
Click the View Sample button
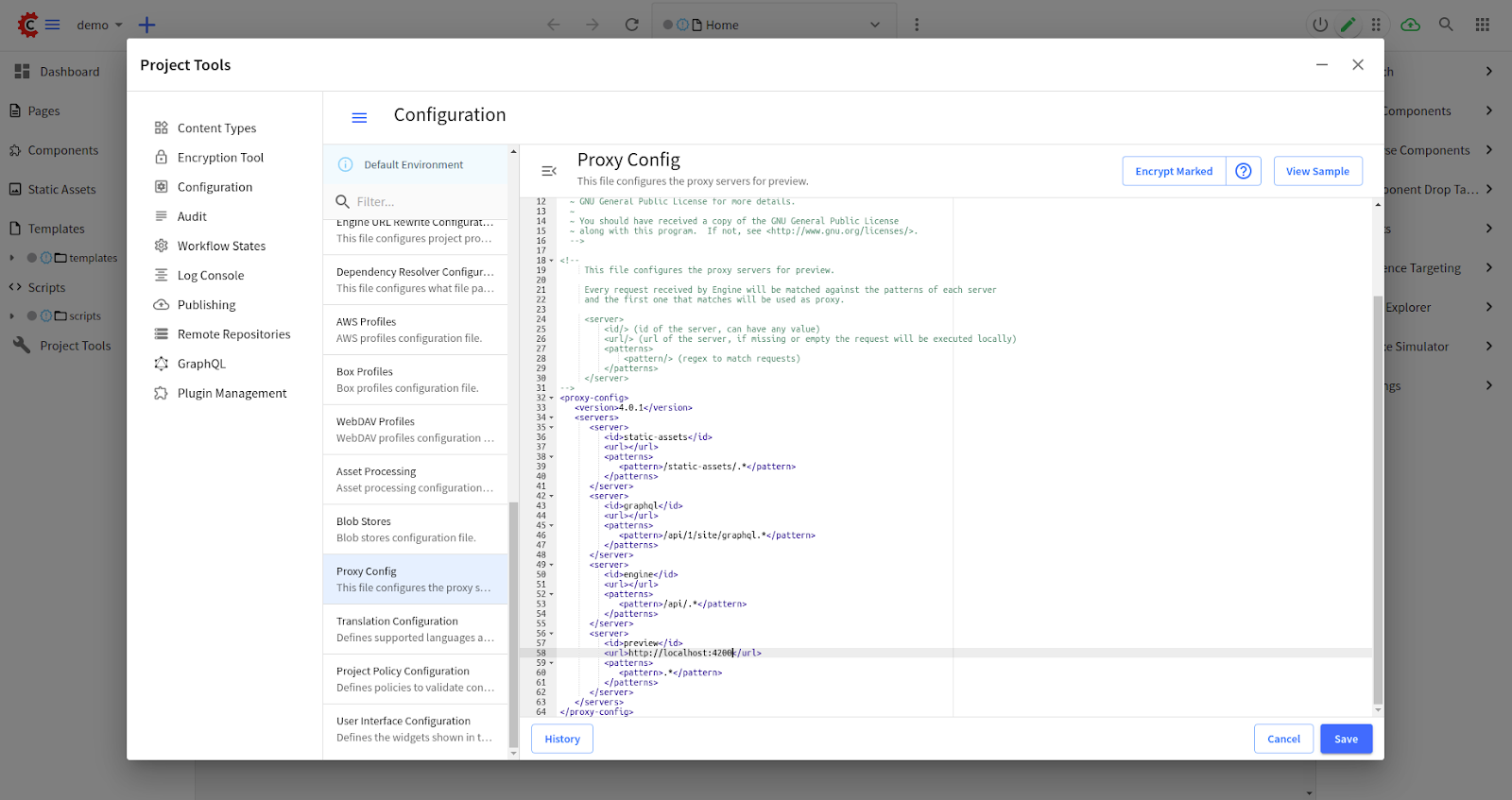click(x=1317, y=171)
